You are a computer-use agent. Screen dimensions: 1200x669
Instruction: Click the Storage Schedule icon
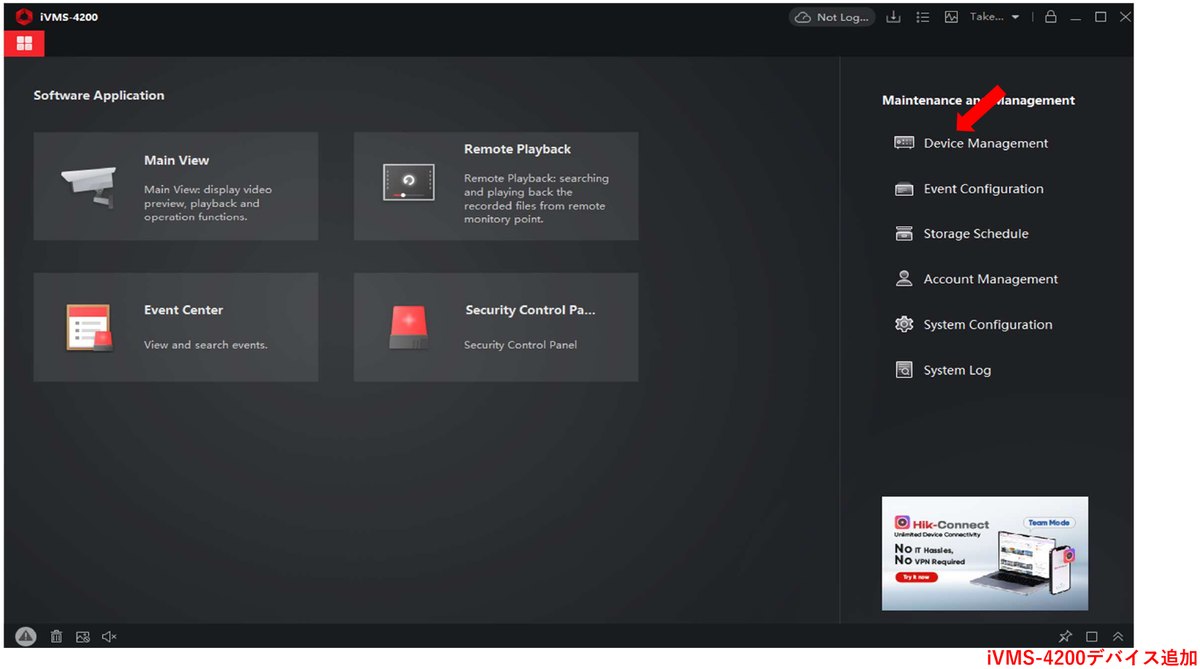tap(904, 234)
